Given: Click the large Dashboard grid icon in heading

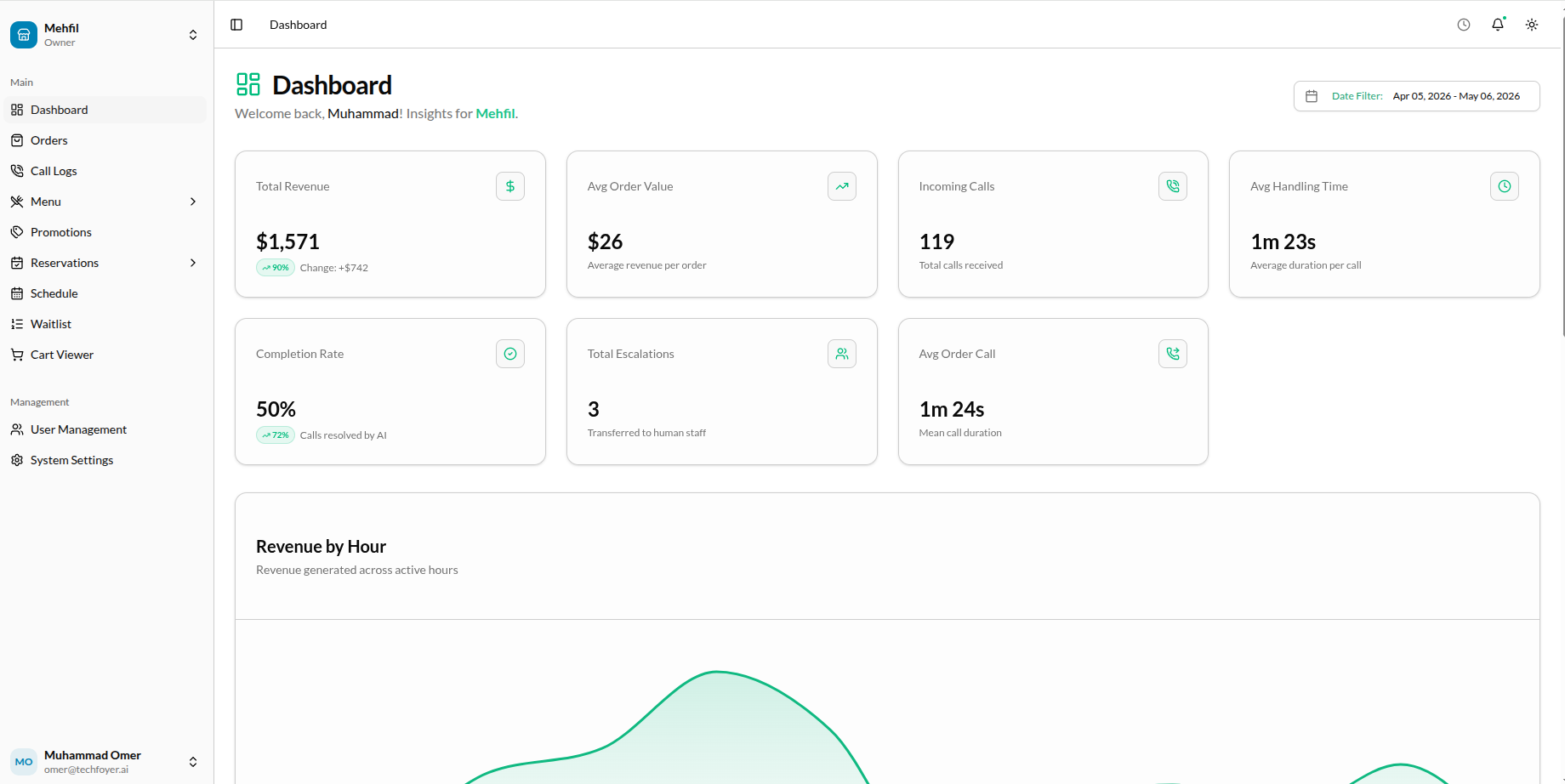Looking at the screenshot, I should tap(248, 84).
